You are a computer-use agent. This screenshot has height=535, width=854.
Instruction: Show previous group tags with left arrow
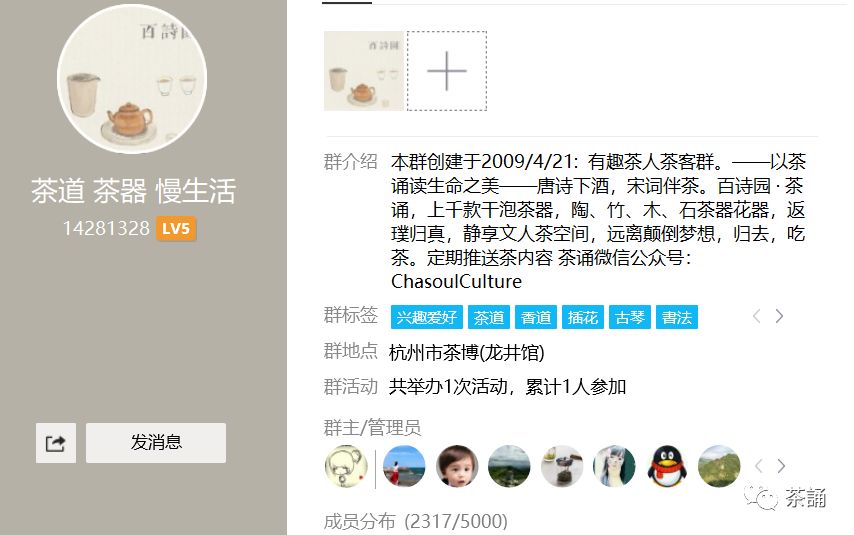757,317
